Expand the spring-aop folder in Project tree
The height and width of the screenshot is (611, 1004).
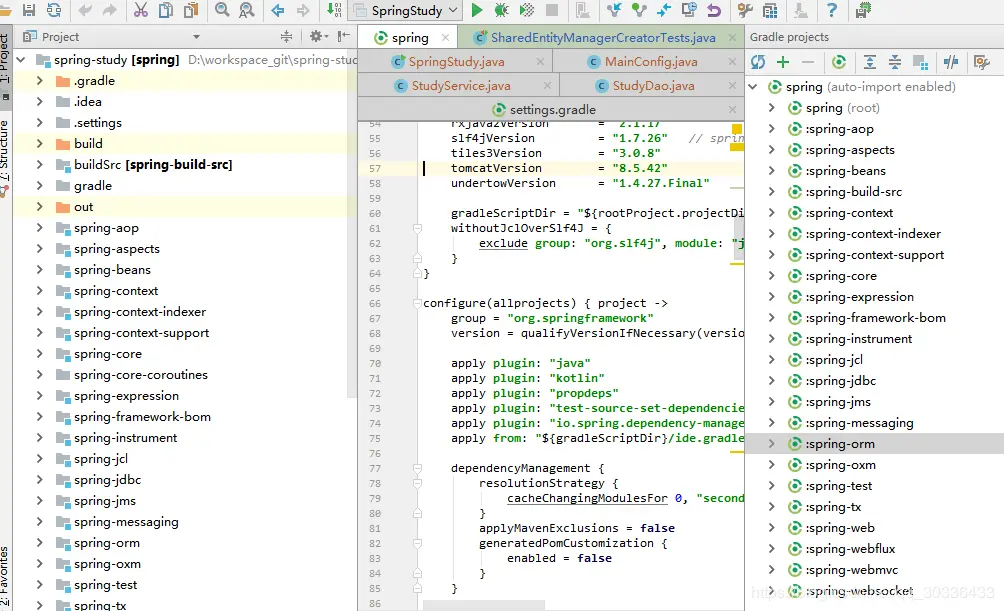[40, 228]
